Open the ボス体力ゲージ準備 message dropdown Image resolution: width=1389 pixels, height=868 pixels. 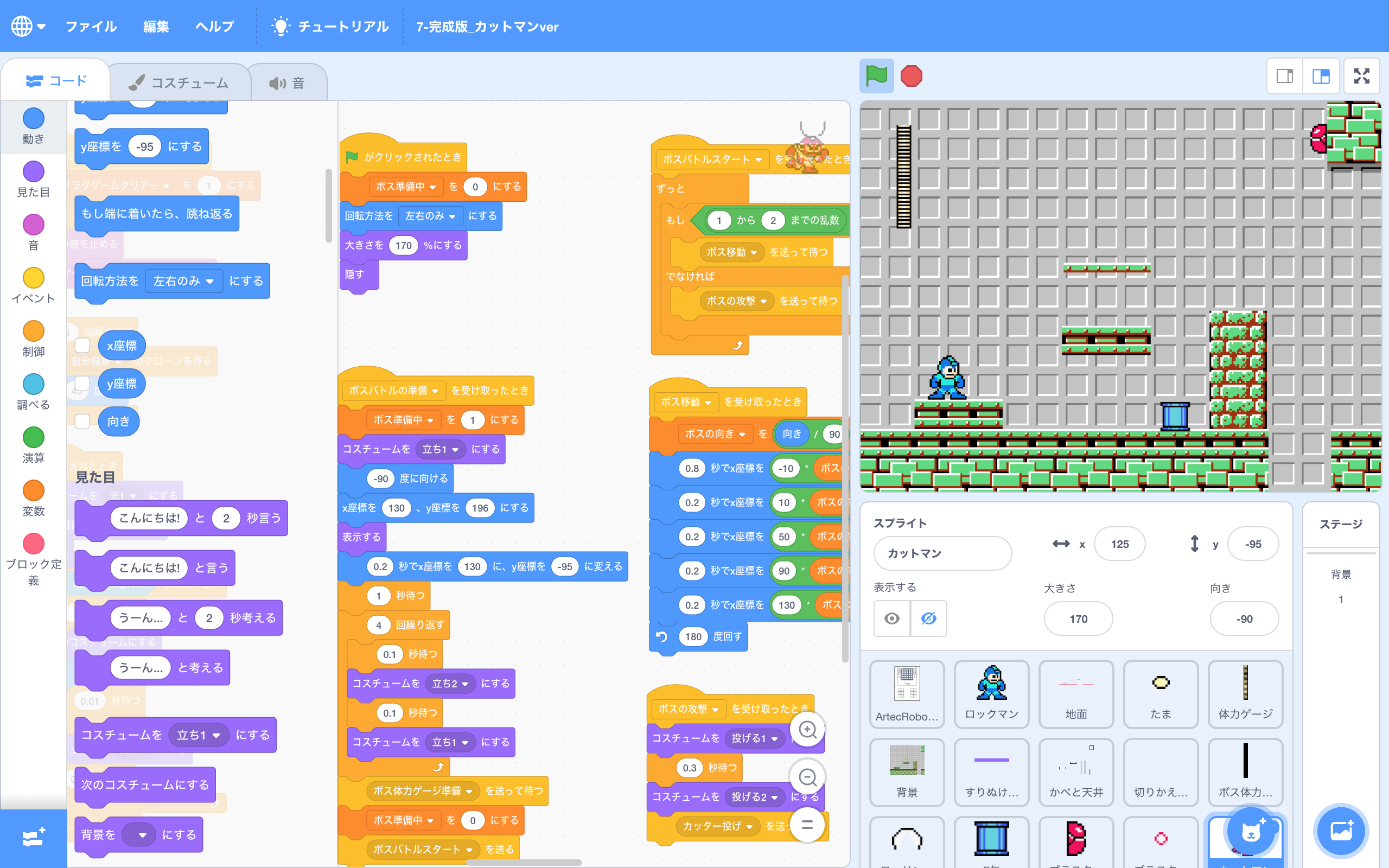point(423,791)
